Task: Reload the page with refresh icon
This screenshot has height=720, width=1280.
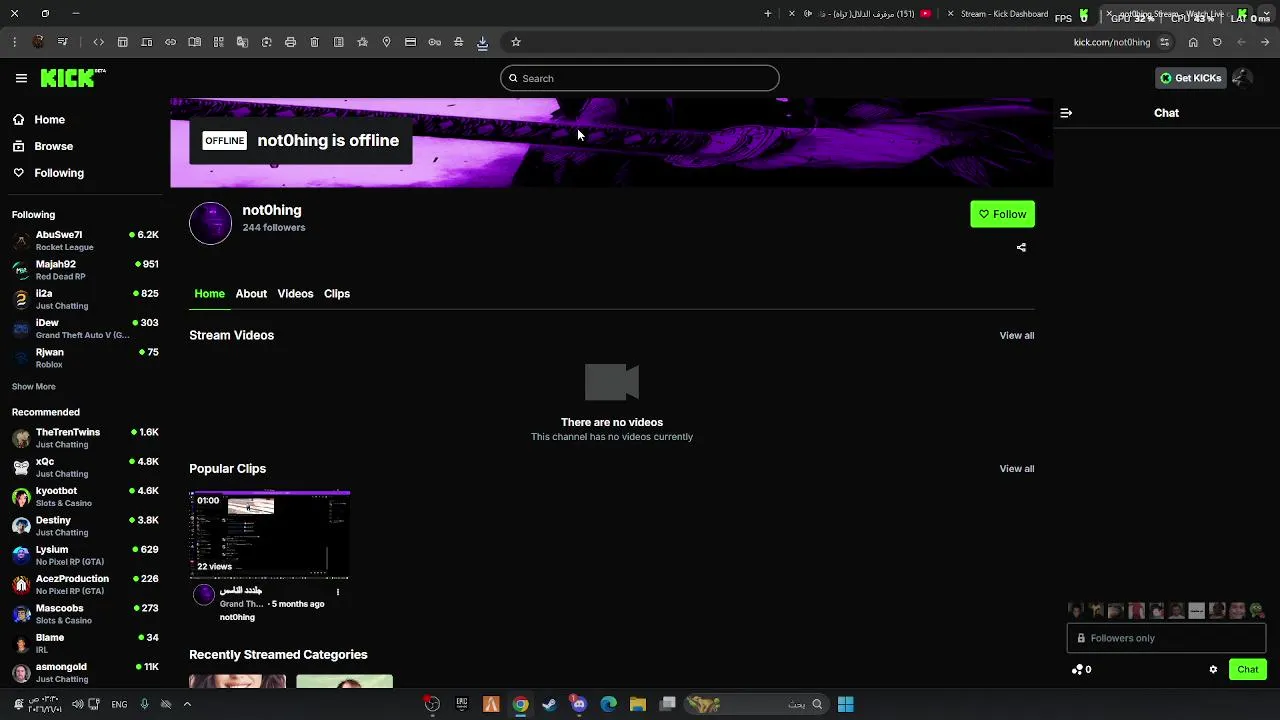Action: (1217, 42)
